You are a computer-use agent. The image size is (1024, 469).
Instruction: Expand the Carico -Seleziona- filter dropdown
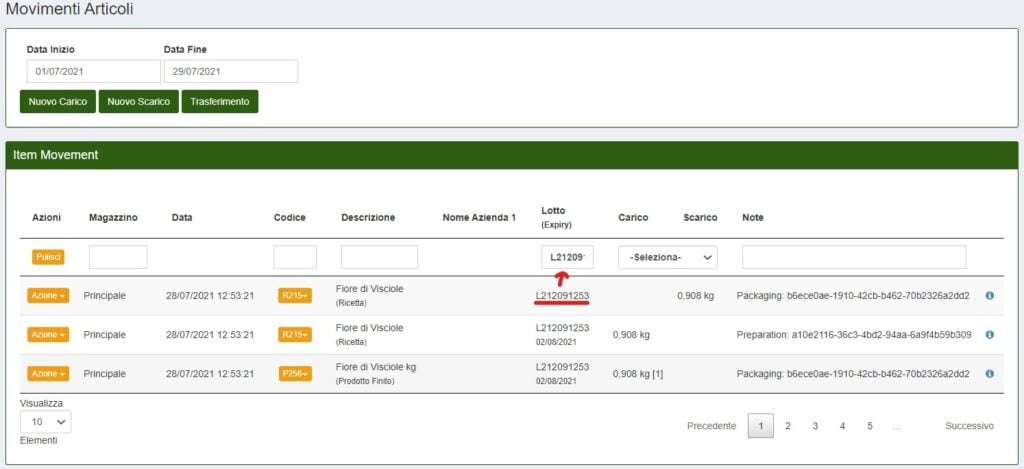pyautogui.click(x=667, y=257)
